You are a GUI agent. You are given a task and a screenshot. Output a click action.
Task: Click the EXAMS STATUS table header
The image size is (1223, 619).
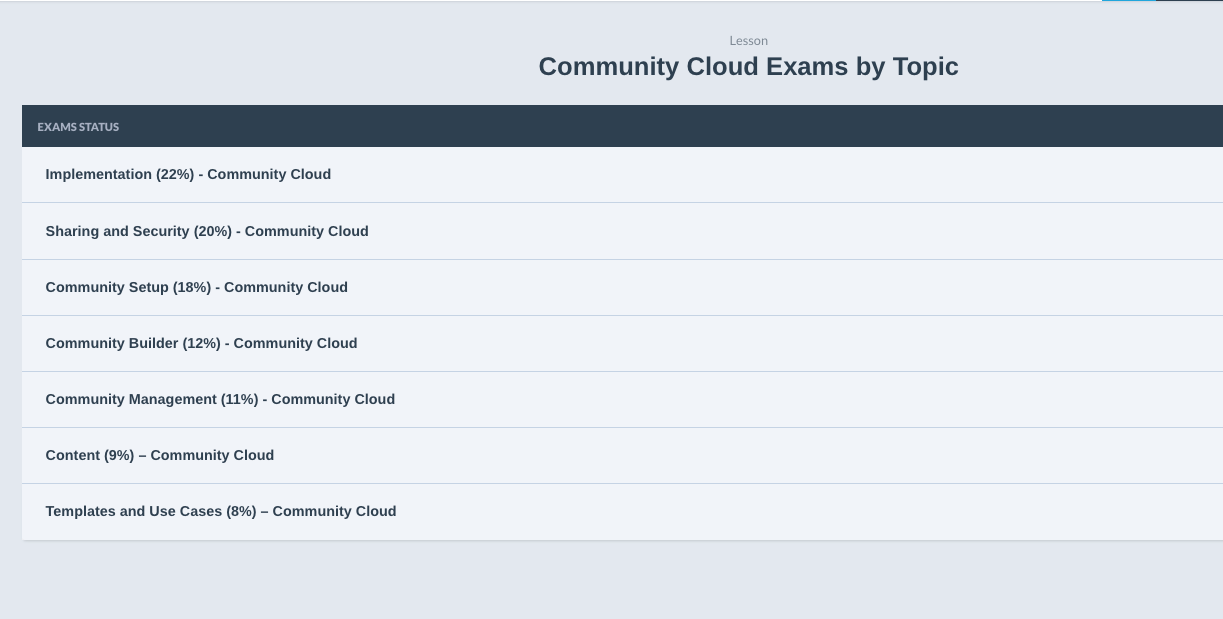[78, 127]
